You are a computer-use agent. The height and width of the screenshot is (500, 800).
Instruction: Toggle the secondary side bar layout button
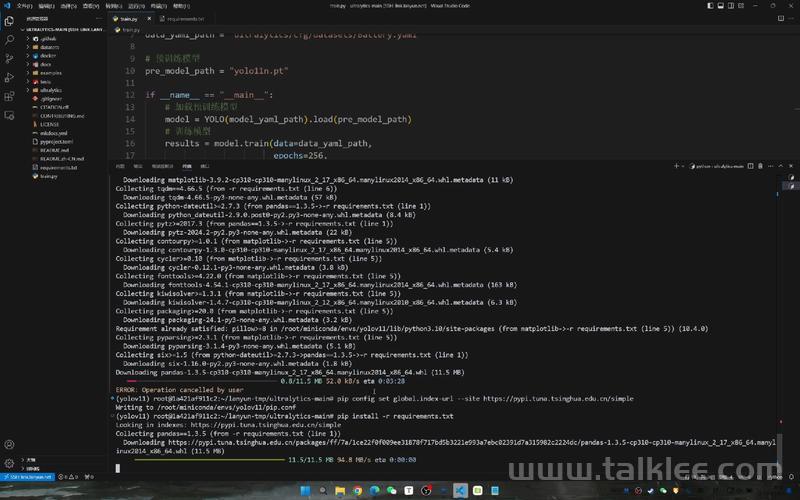click(x=731, y=6)
